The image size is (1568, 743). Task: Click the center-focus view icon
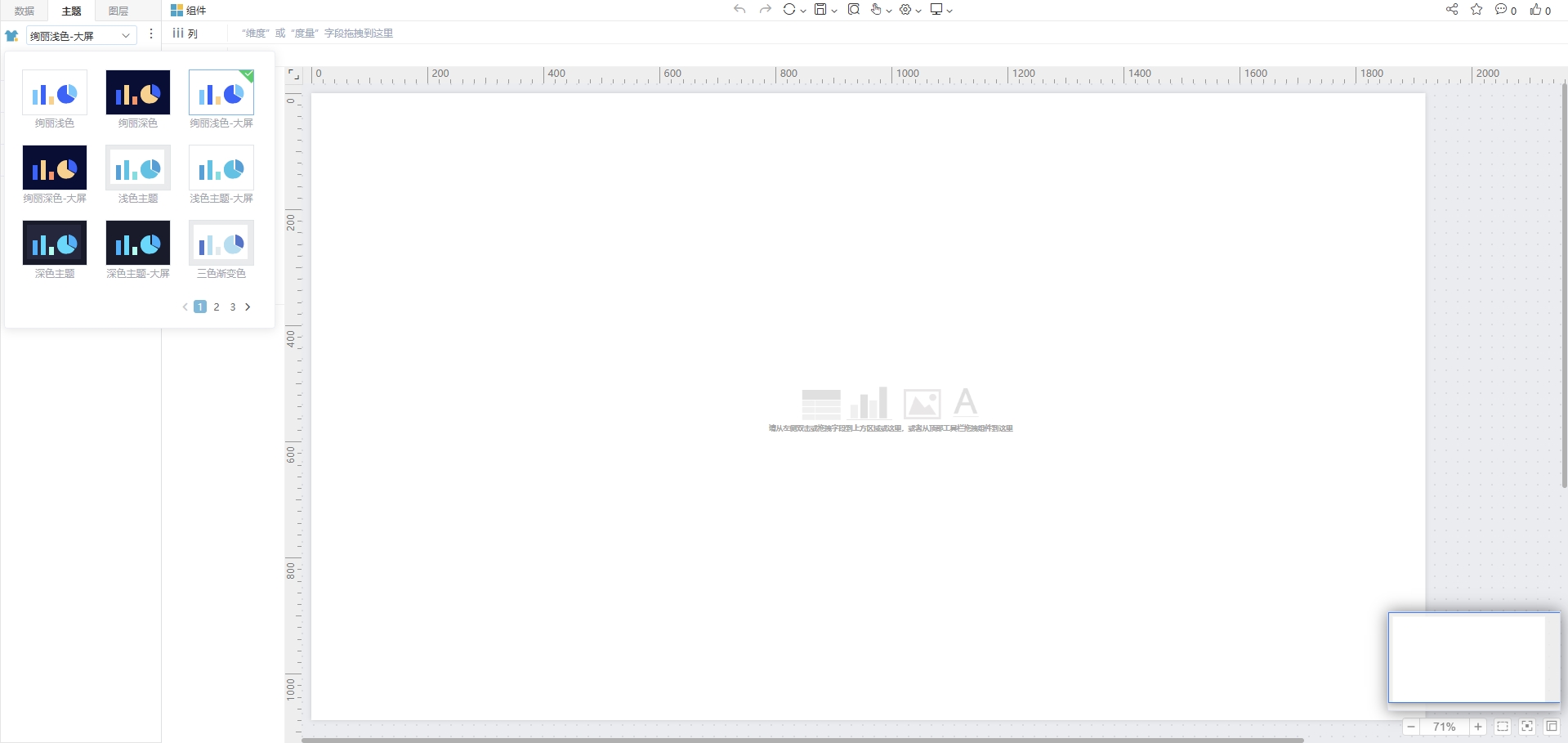click(1527, 727)
